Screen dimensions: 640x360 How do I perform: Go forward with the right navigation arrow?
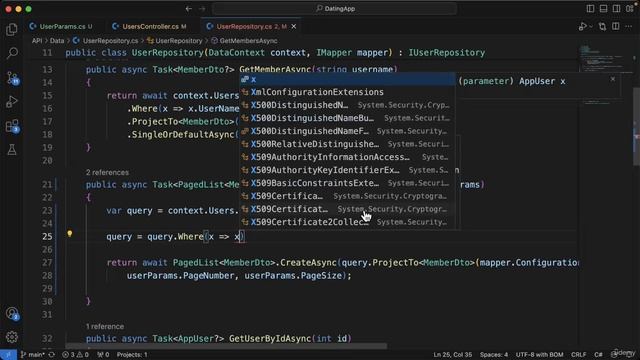coord(202,9)
